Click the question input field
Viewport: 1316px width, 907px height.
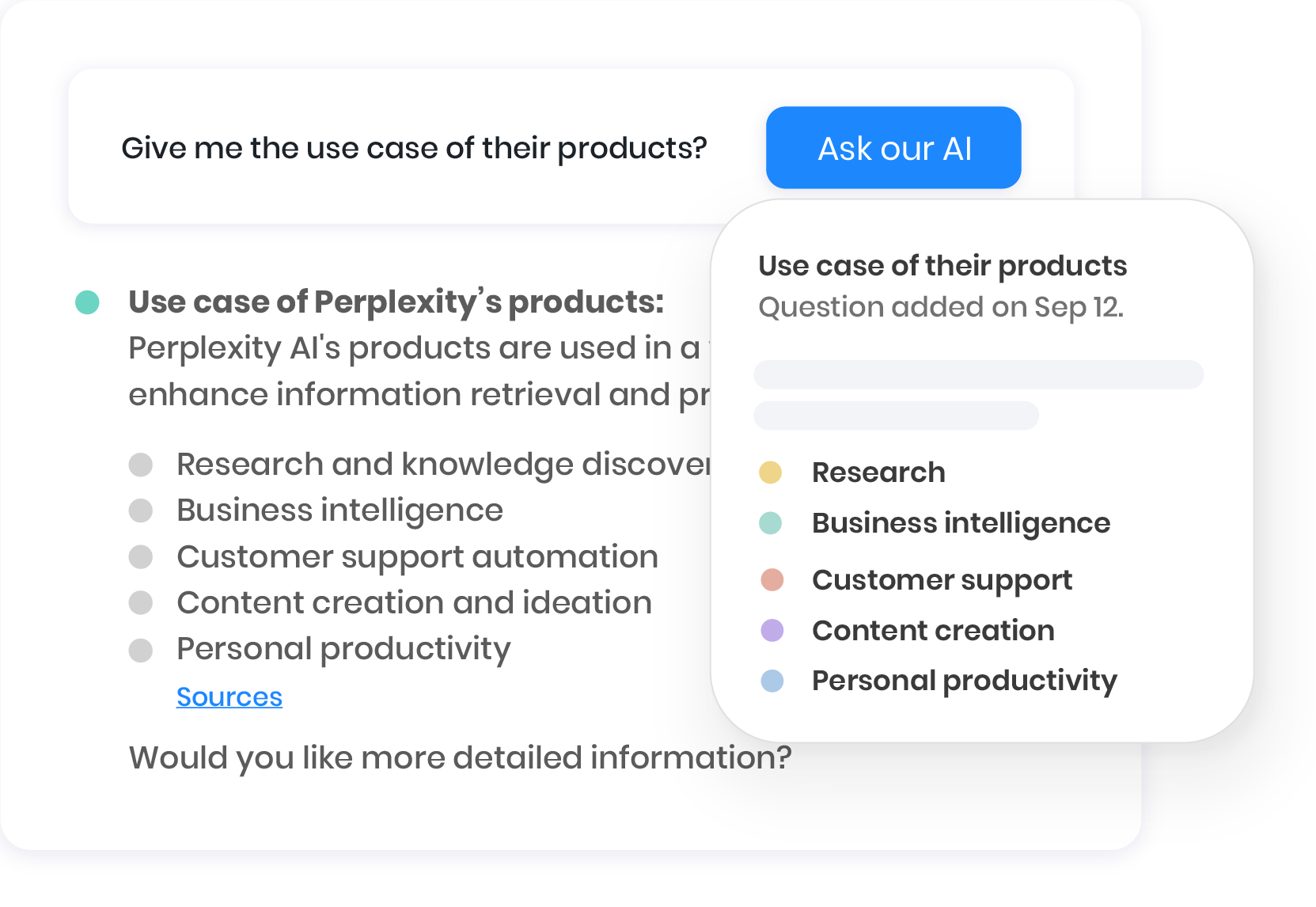(x=413, y=148)
